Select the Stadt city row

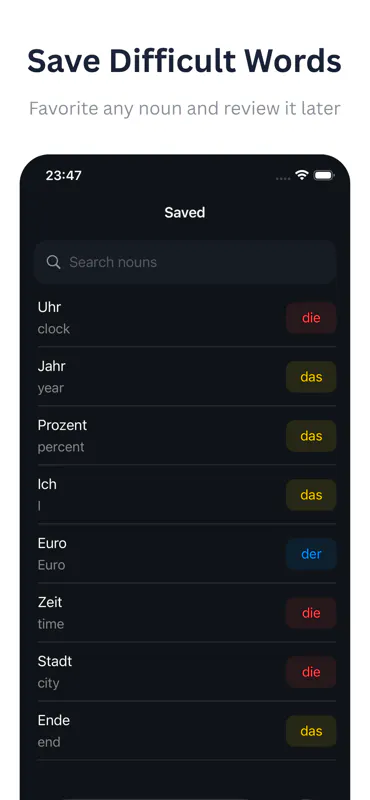pyautogui.click(x=187, y=672)
